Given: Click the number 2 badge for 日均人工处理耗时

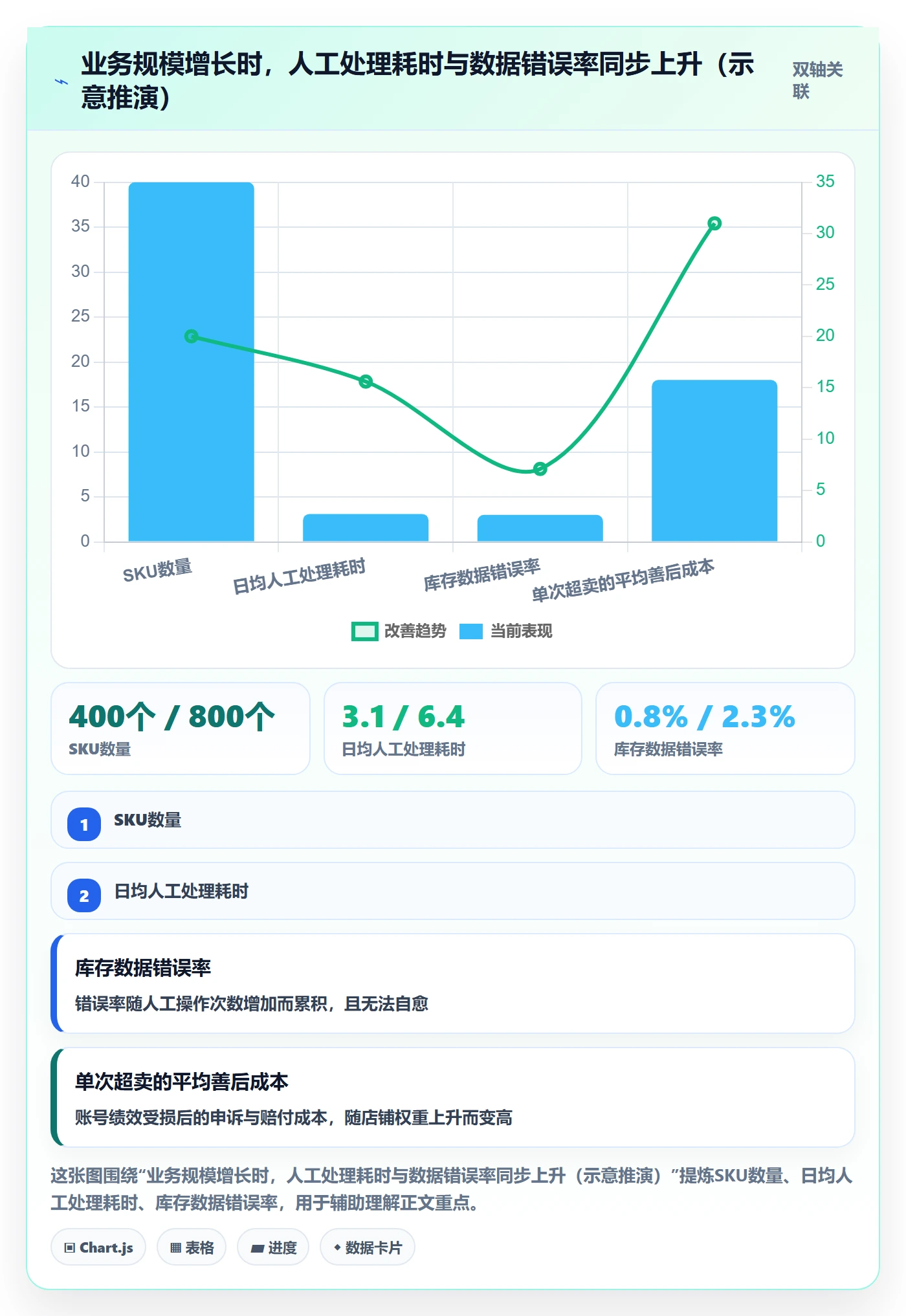Looking at the screenshot, I should [x=84, y=895].
